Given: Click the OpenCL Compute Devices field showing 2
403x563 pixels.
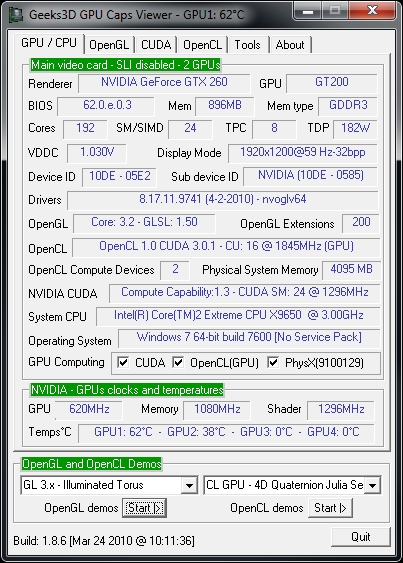Looking at the screenshot, I should (175, 270).
